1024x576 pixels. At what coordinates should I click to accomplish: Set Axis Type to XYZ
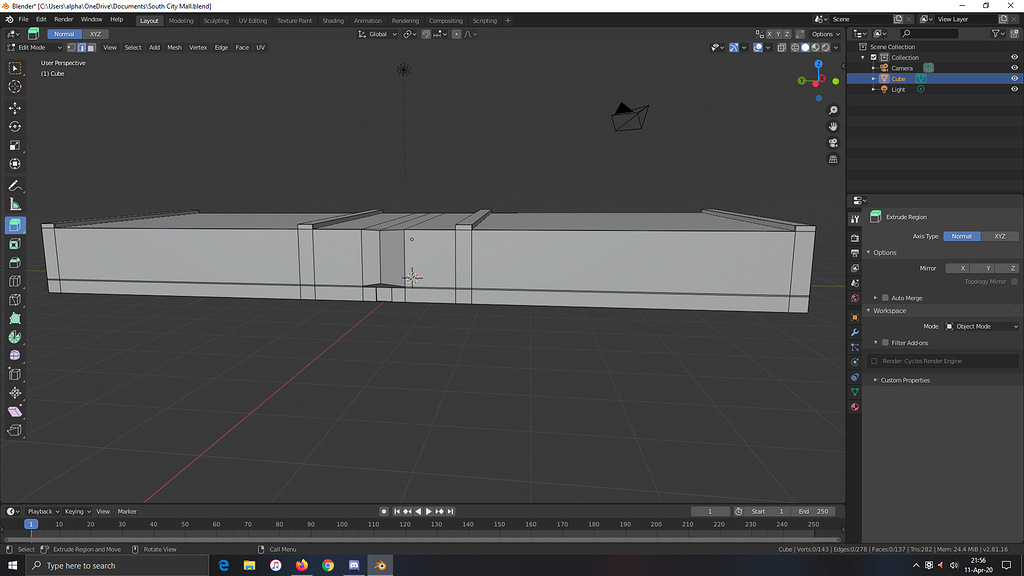pos(1000,236)
